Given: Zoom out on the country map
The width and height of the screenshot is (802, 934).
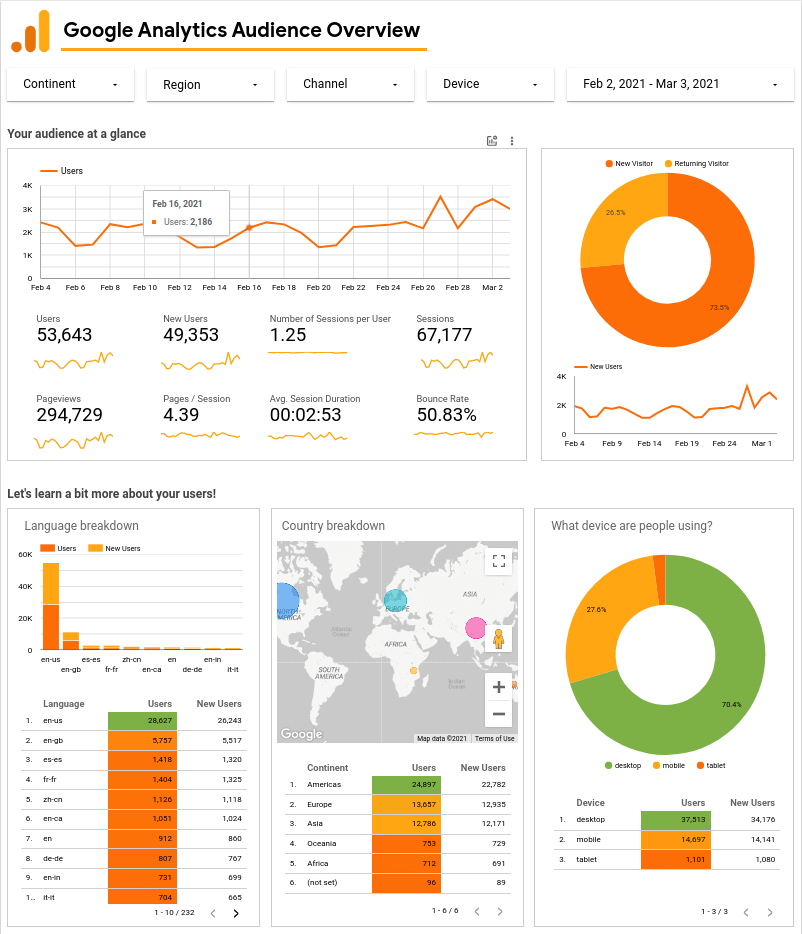Looking at the screenshot, I should tap(498, 714).
